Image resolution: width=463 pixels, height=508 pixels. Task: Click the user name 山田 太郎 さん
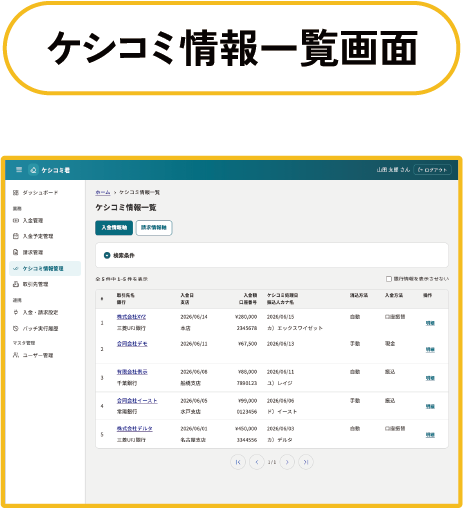(x=393, y=170)
